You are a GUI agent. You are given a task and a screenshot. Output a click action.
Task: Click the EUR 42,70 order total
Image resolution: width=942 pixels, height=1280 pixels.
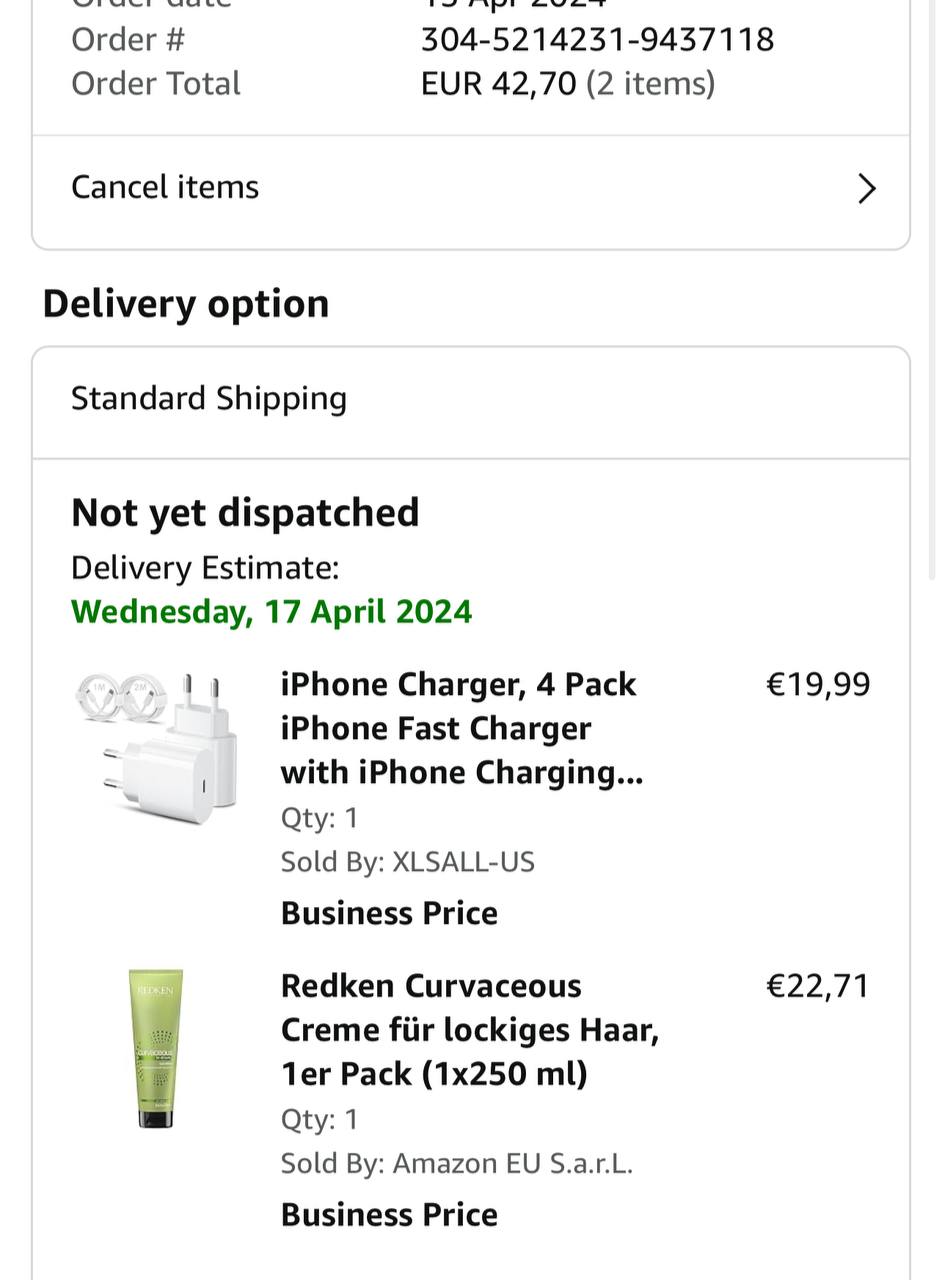click(x=498, y=84)
